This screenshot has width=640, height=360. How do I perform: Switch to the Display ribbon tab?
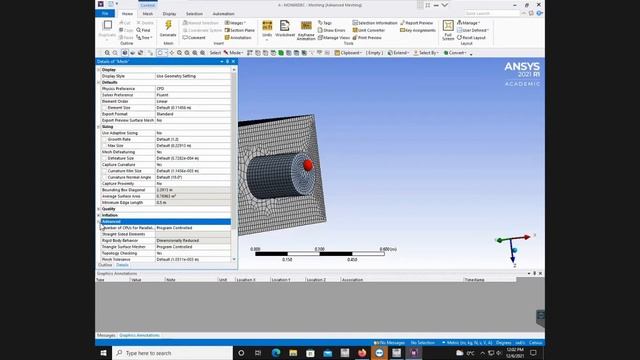pyautogui.click(x=169, y=13)
